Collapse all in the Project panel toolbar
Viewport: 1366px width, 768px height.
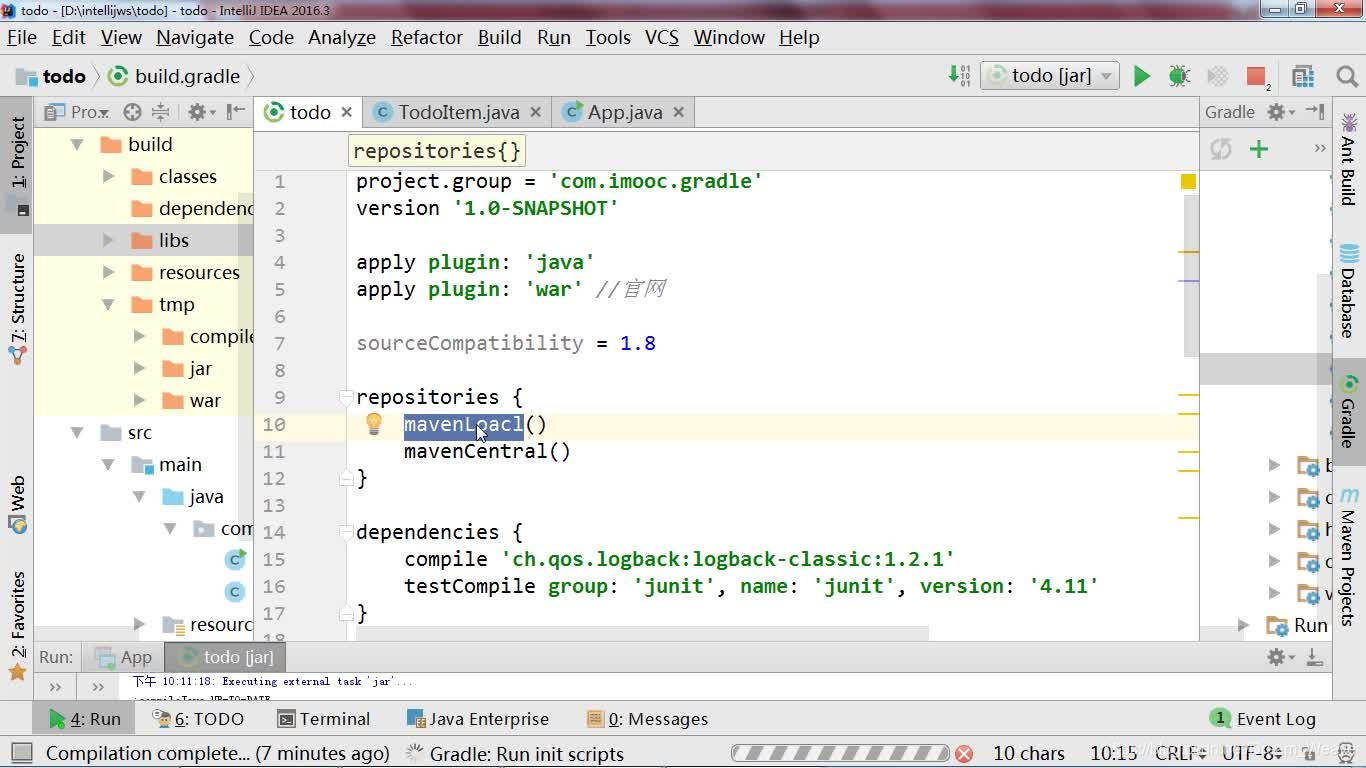pos(160,112)
